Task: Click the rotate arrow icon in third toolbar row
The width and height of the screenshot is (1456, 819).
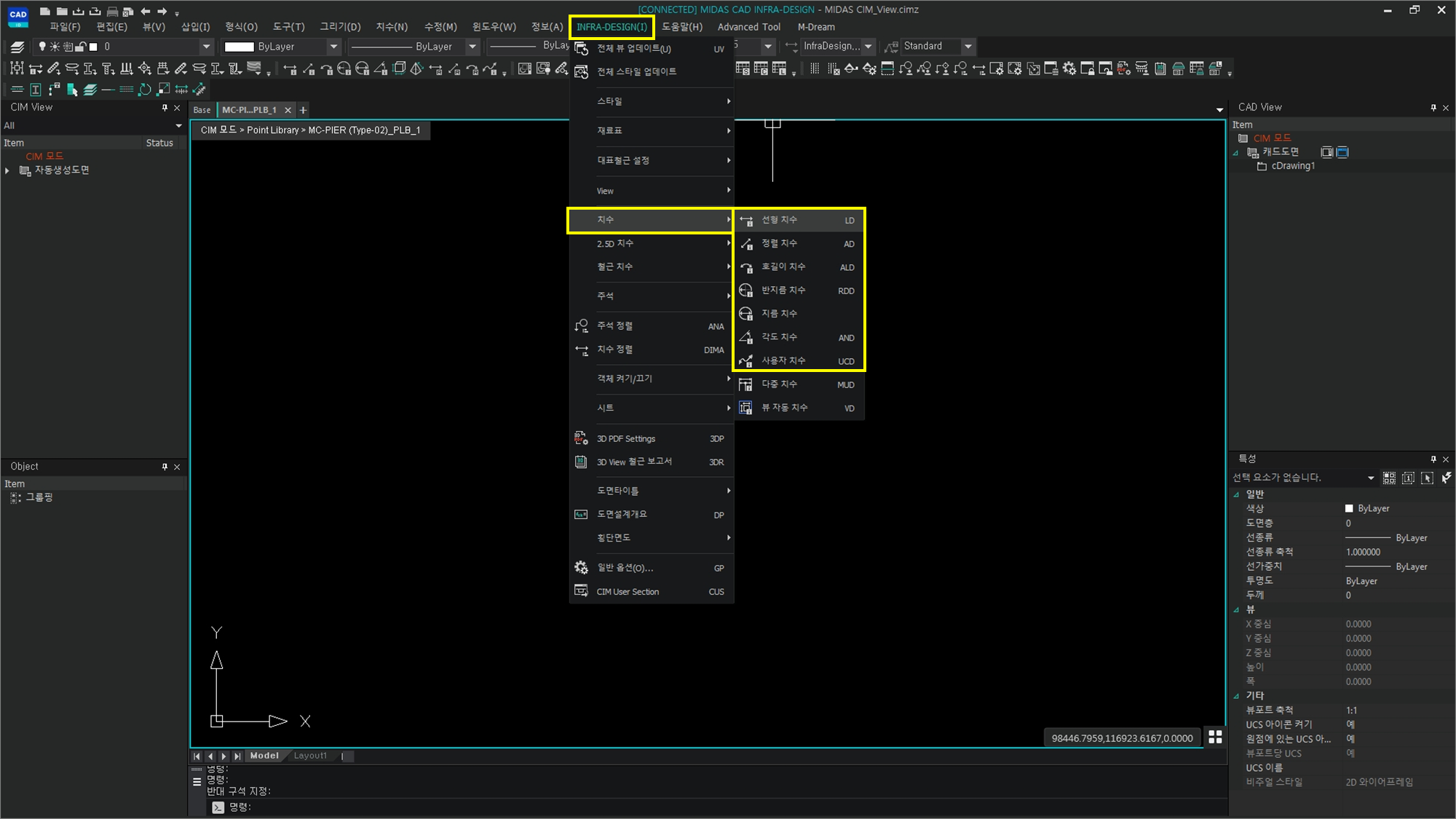Action: (145, 90)
